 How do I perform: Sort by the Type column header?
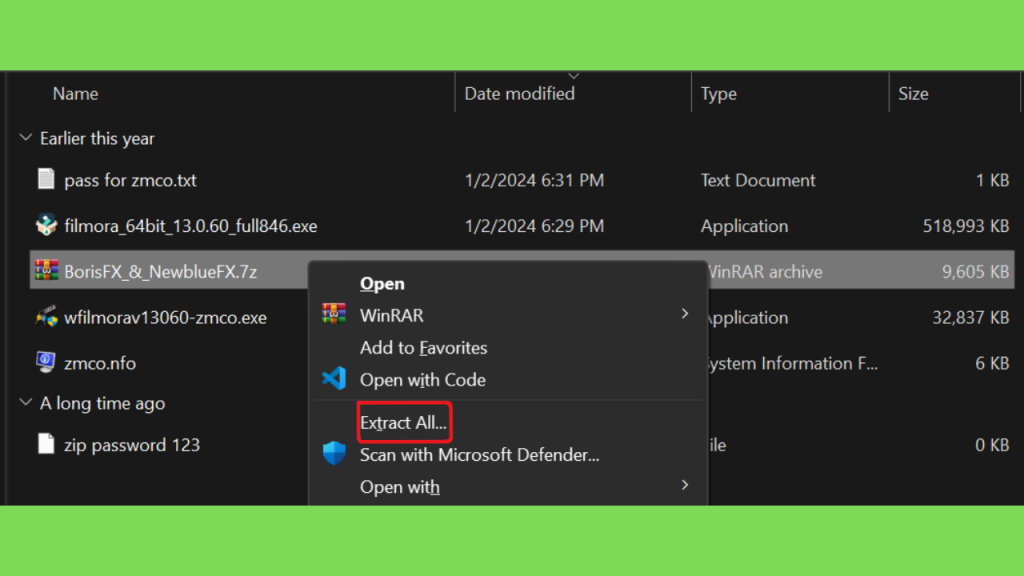point(718,93)
